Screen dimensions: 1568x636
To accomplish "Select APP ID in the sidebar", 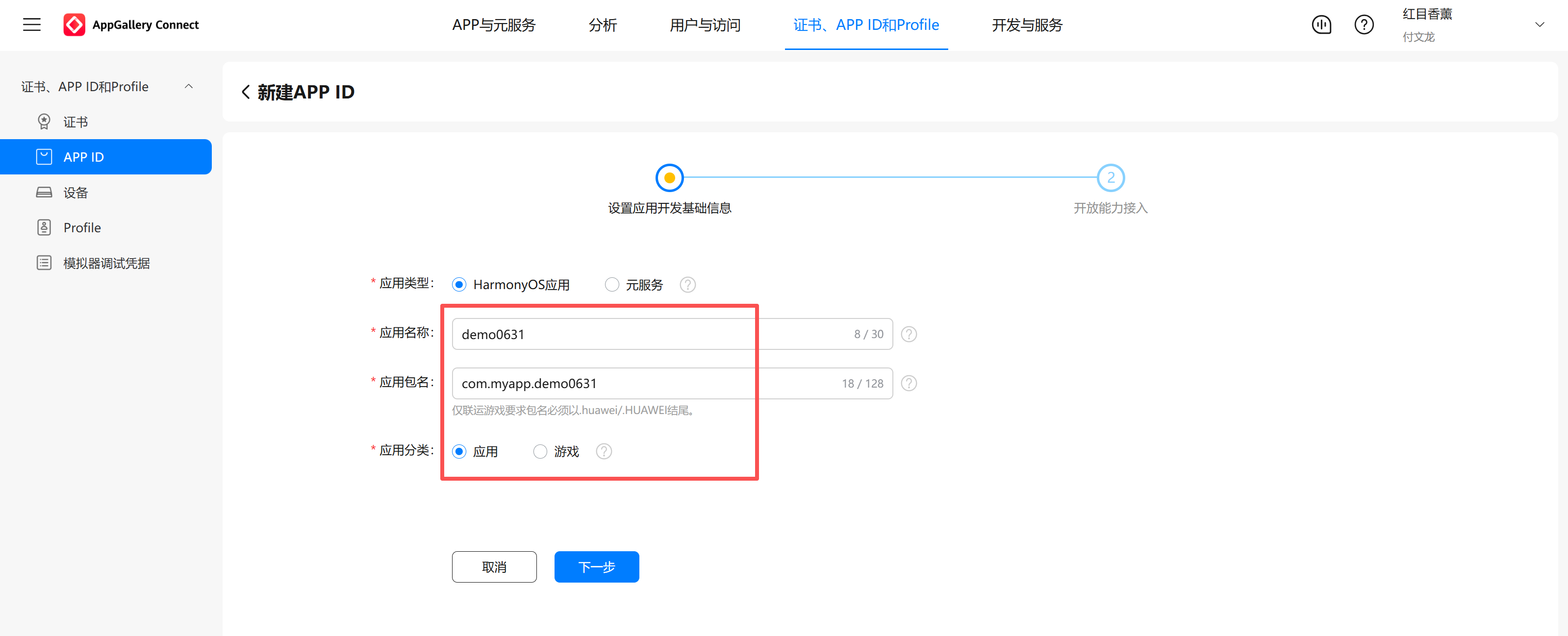I will (x=106, y=157).
